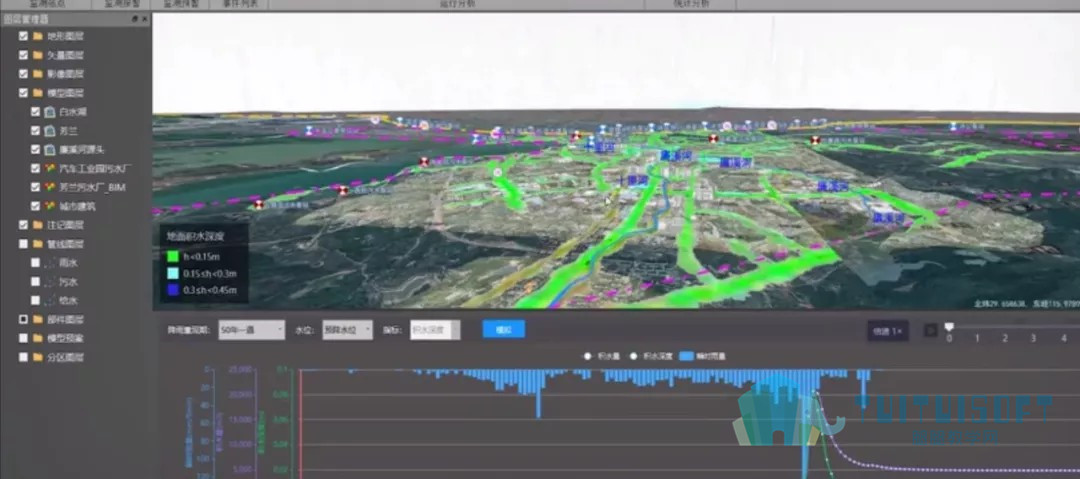Check the 模型预案 checkbox
Screen dimensions: 1080x479
(23, 338)
